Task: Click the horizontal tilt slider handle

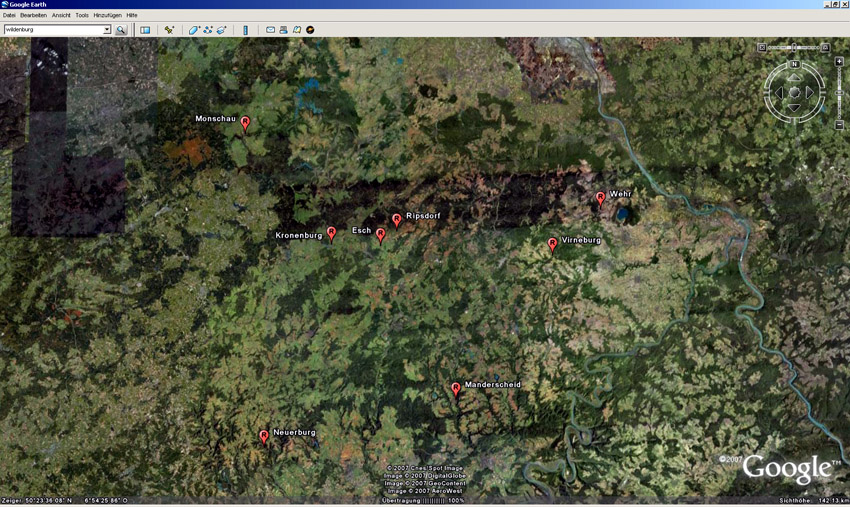Action: [x=794, y=48]
